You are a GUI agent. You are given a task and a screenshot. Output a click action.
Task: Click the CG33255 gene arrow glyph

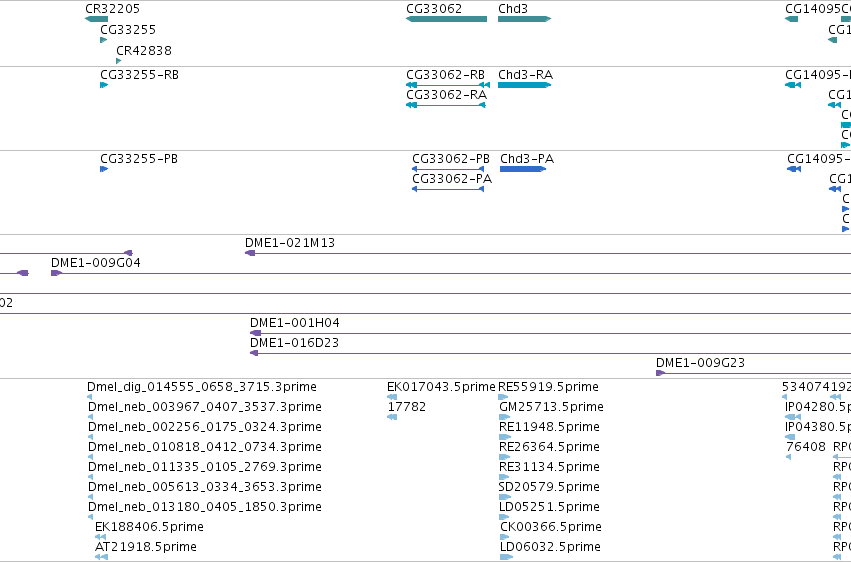tap(104, 40)
